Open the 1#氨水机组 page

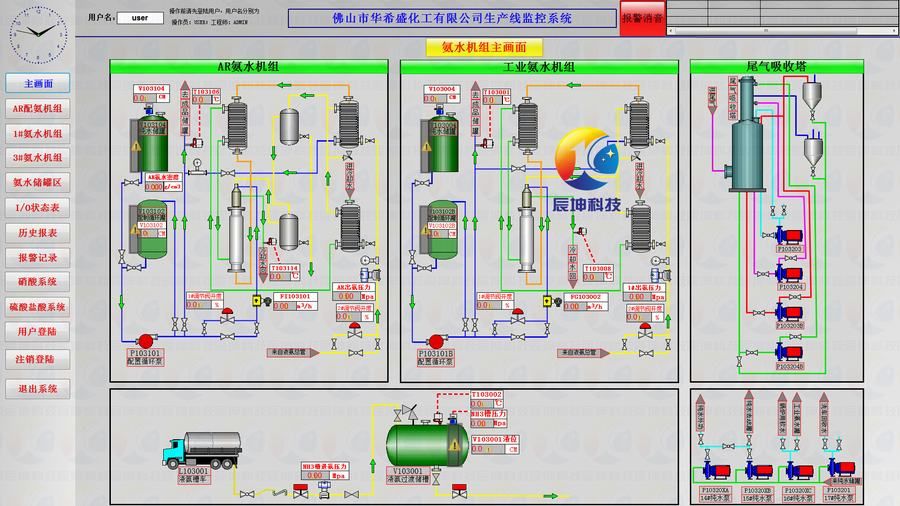click(38, 134)
